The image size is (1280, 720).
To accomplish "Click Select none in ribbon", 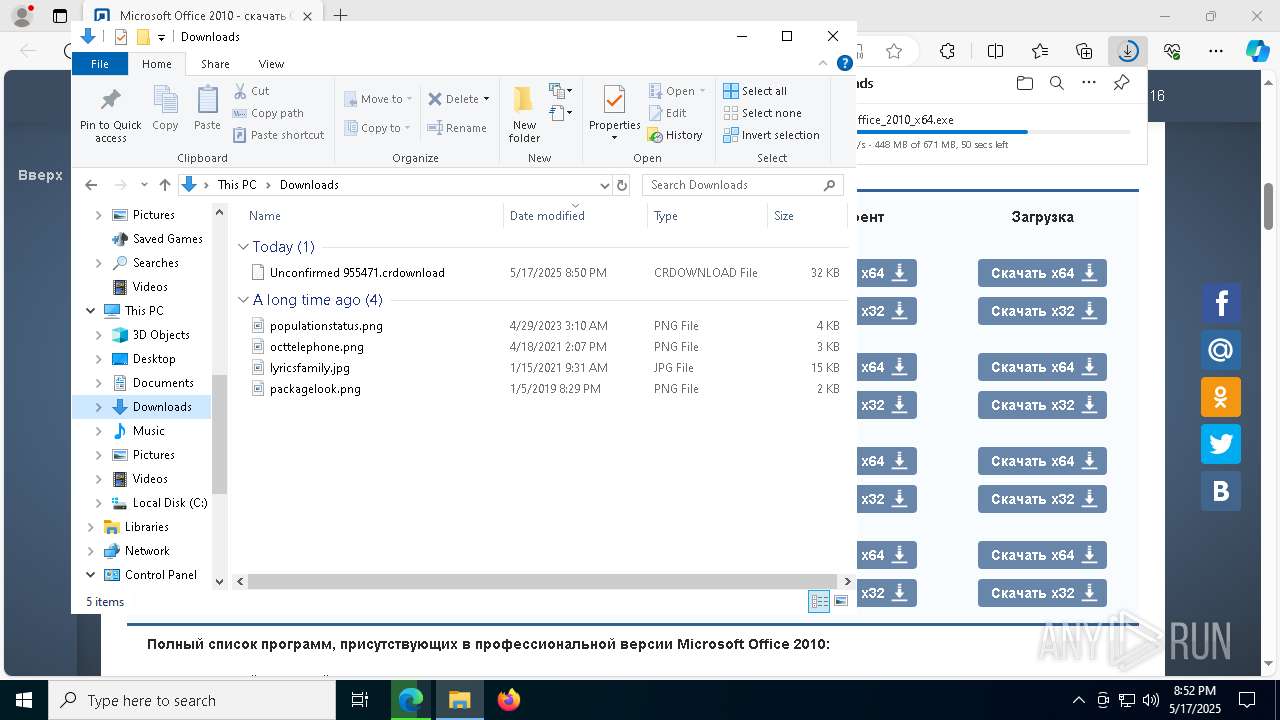I will click(762, 113).
